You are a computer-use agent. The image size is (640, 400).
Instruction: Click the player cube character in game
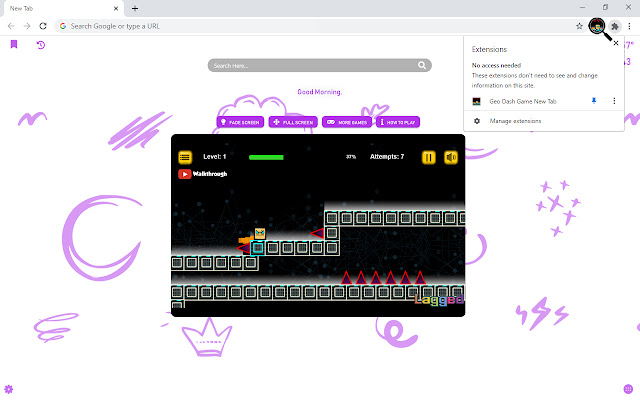(260, 233)
